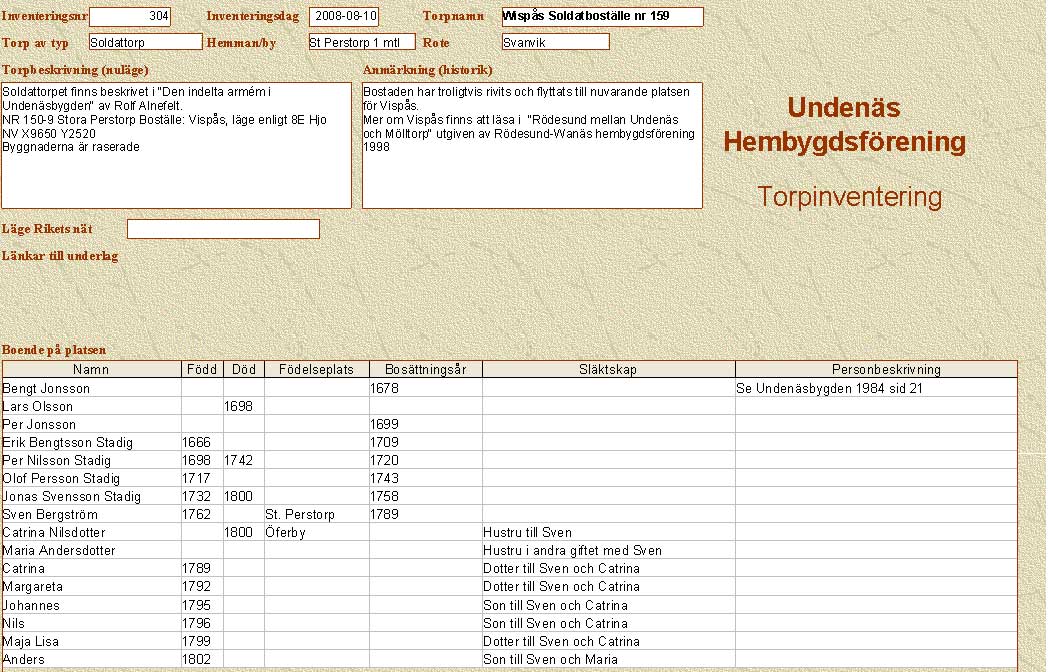Click the Sven Bergström name cell
This screenshot has height=672, width=1048.
(91, 515)
